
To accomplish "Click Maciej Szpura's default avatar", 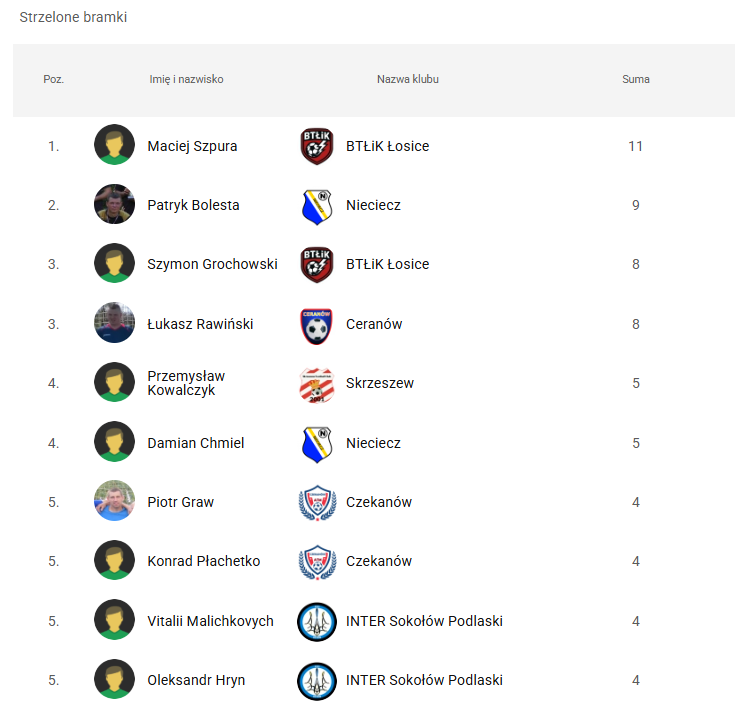I will pyautogui.click(x=114, y=146).
